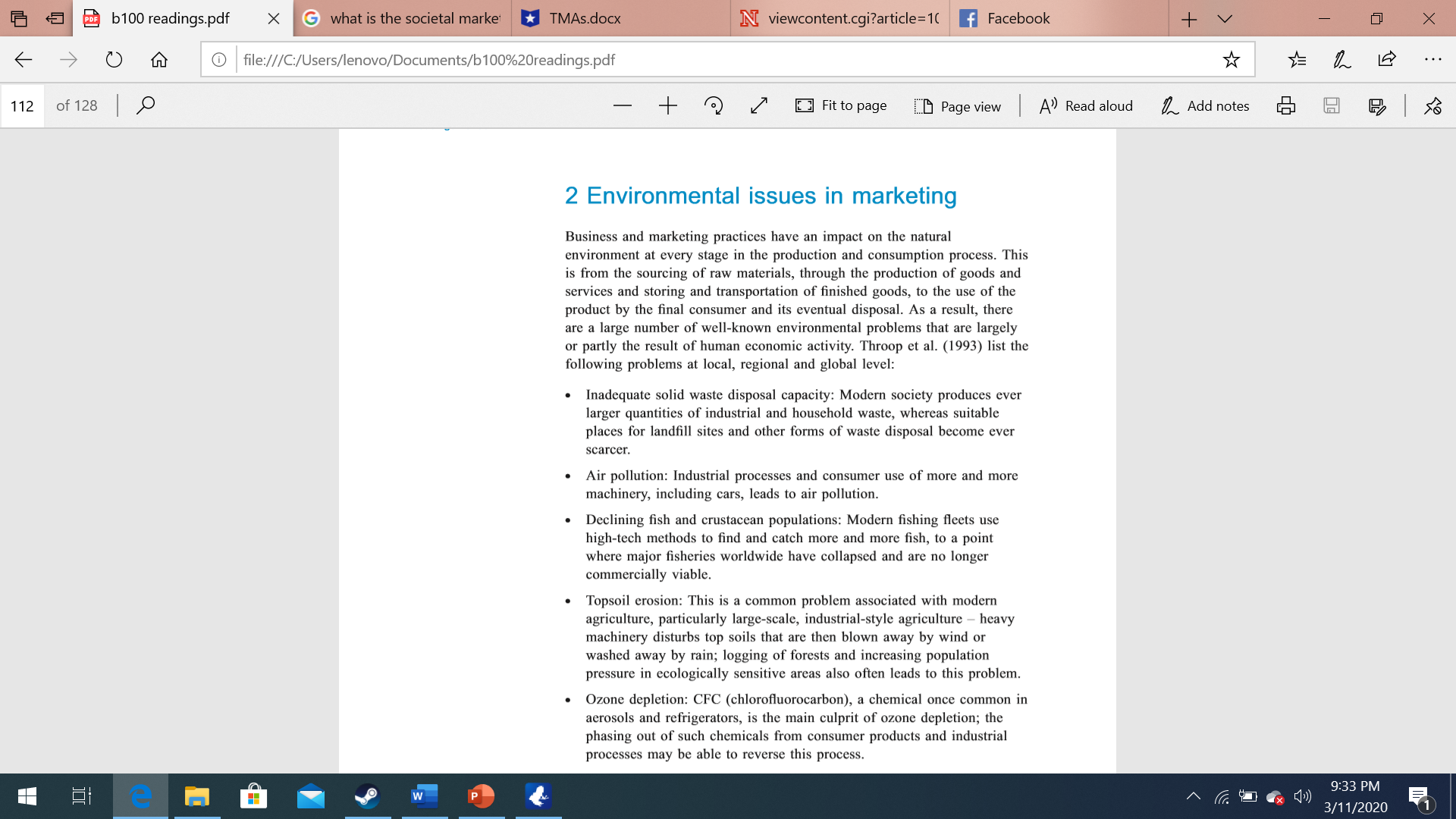1456x819 pixels.
Task: Click the OneDrive tray icon
Action: click(1276, 797)
